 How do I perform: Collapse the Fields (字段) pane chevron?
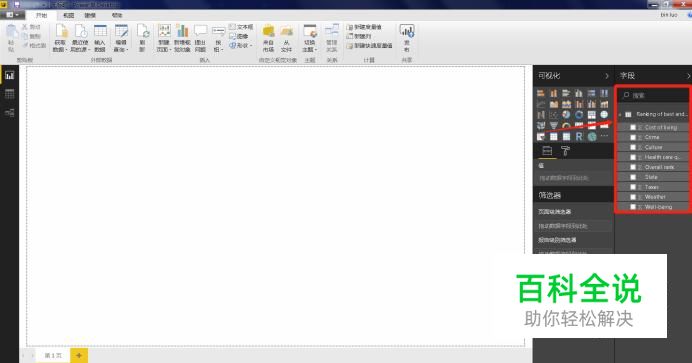[688, 76]
